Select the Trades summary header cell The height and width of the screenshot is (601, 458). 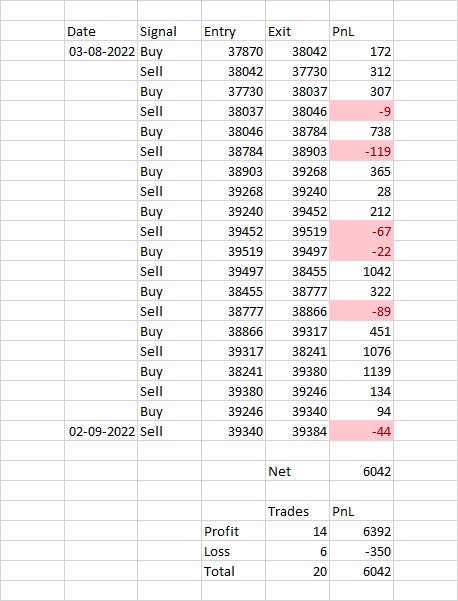(x=297, y=511)
